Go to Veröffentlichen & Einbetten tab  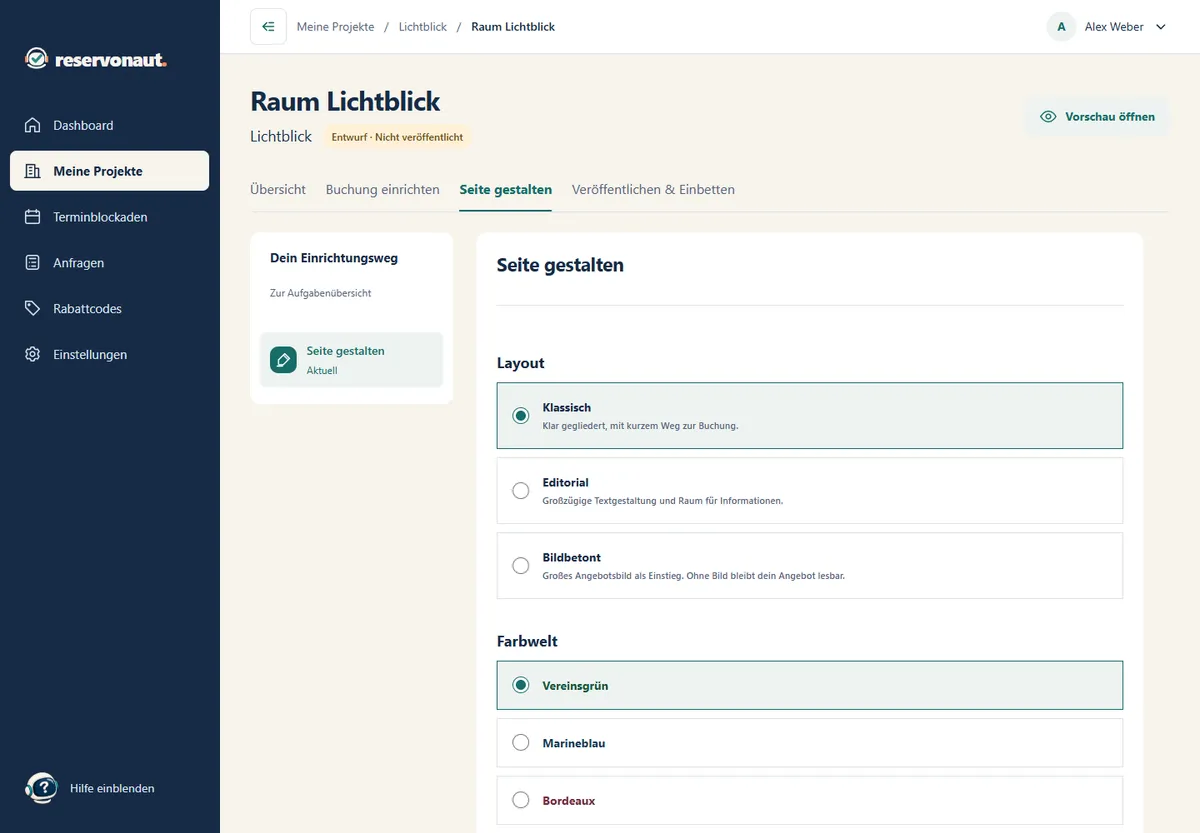pyautogui.click(x=653, y=189)
